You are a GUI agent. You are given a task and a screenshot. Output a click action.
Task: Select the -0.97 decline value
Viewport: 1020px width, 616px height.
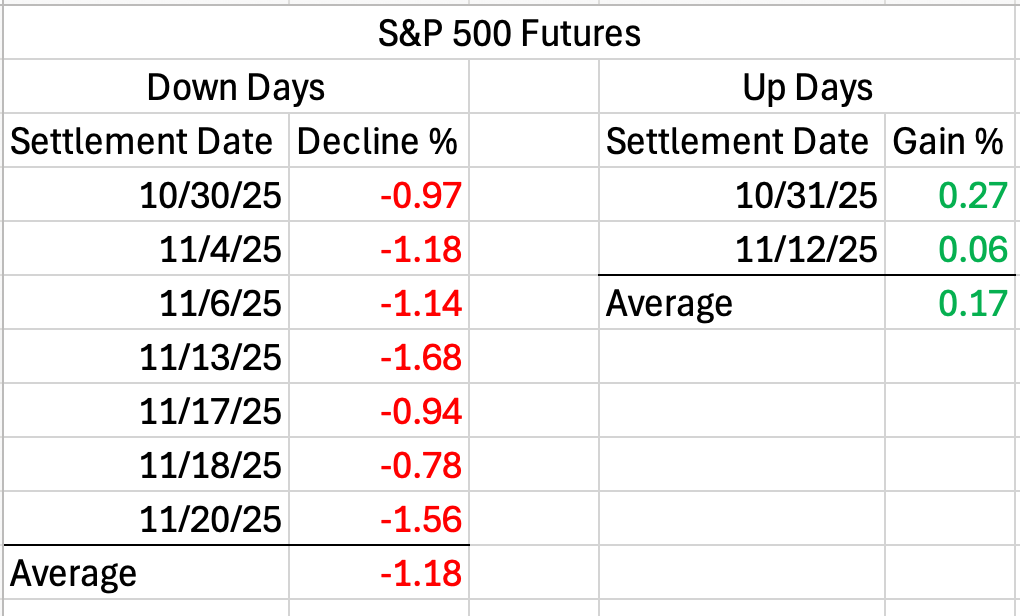click(421, 195)
